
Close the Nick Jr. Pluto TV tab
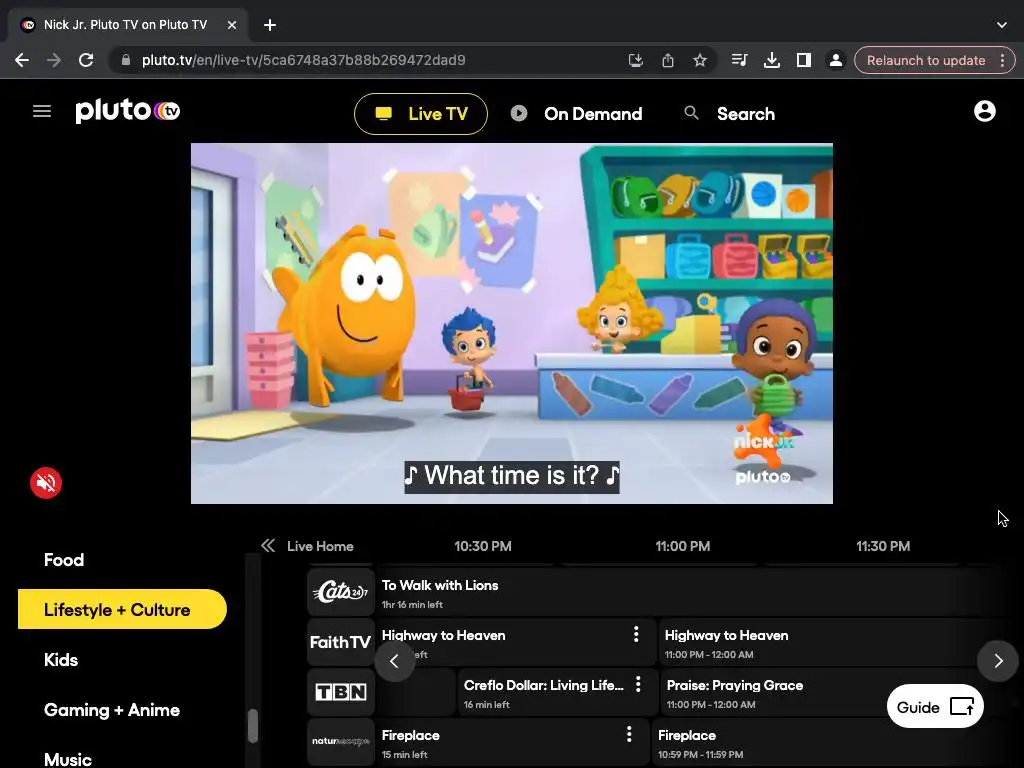point(232,25)
